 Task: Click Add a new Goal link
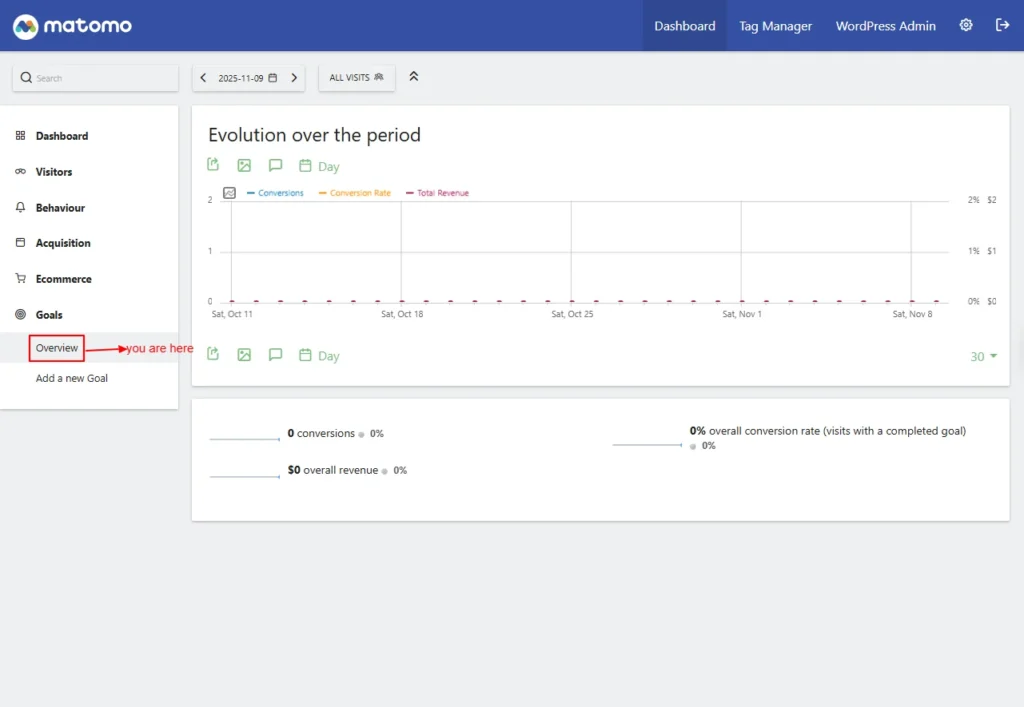[x=72, y=378]
